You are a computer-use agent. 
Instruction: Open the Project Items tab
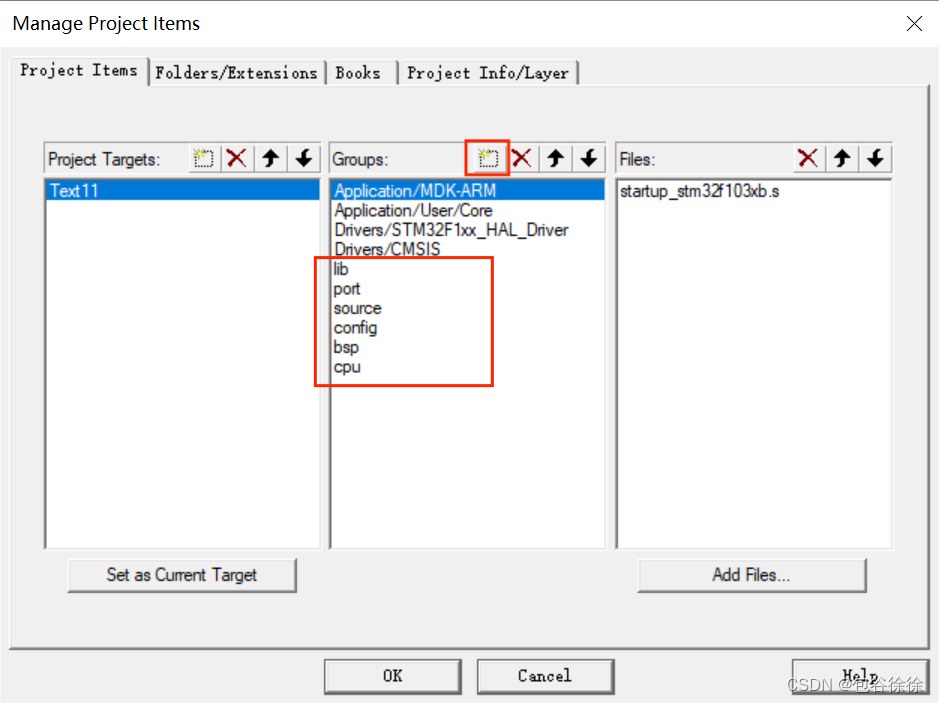(79, 71)
